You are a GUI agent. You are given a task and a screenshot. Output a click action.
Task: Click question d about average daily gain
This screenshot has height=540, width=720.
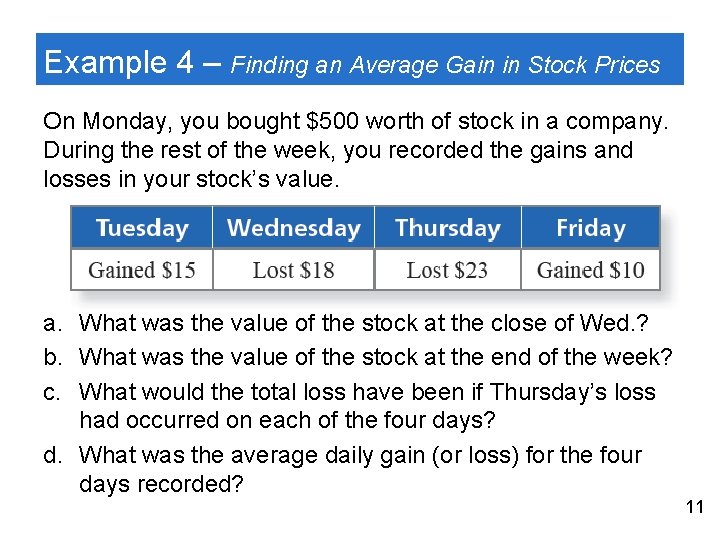343,469
